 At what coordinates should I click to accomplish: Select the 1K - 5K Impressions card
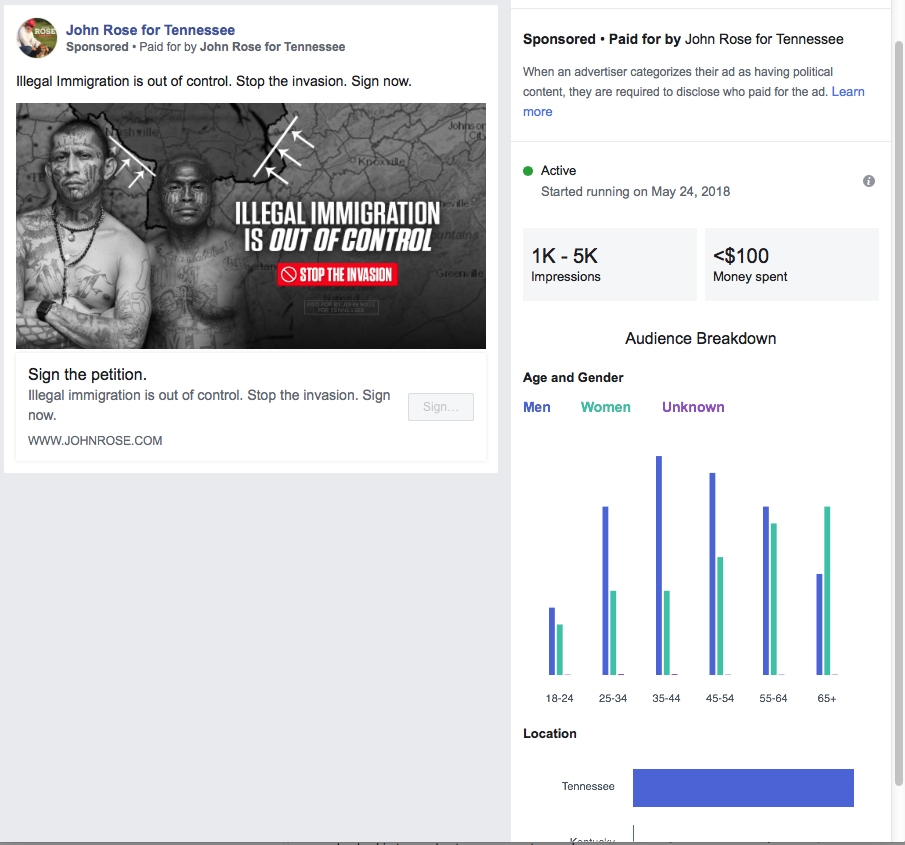pos(609,265)
